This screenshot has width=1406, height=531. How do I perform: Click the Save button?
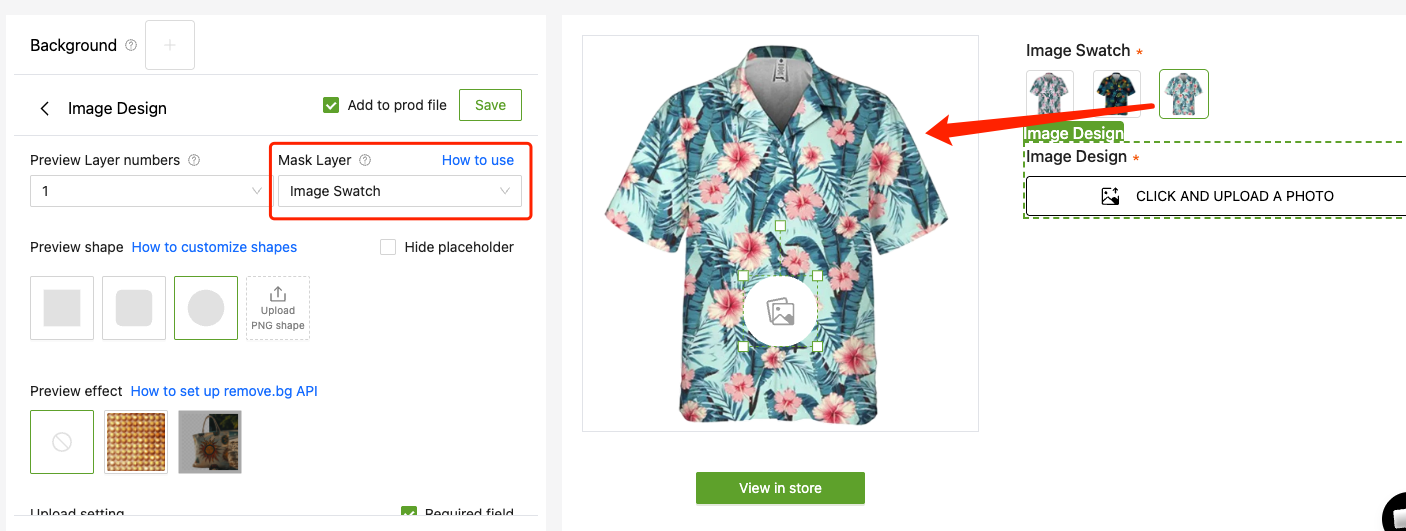pos(490,105)
